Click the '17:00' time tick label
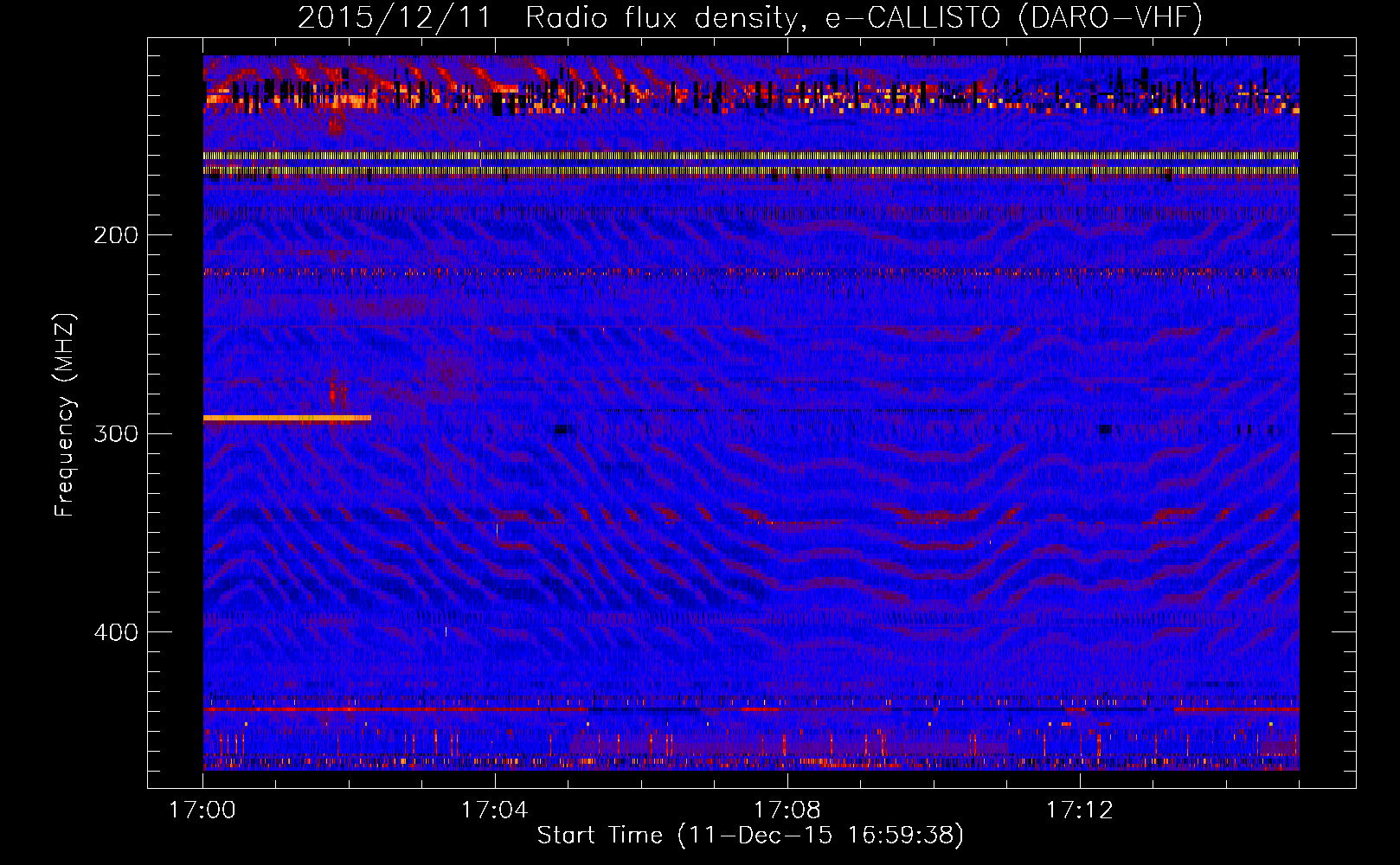1400x865 pixels. [202, 810]
